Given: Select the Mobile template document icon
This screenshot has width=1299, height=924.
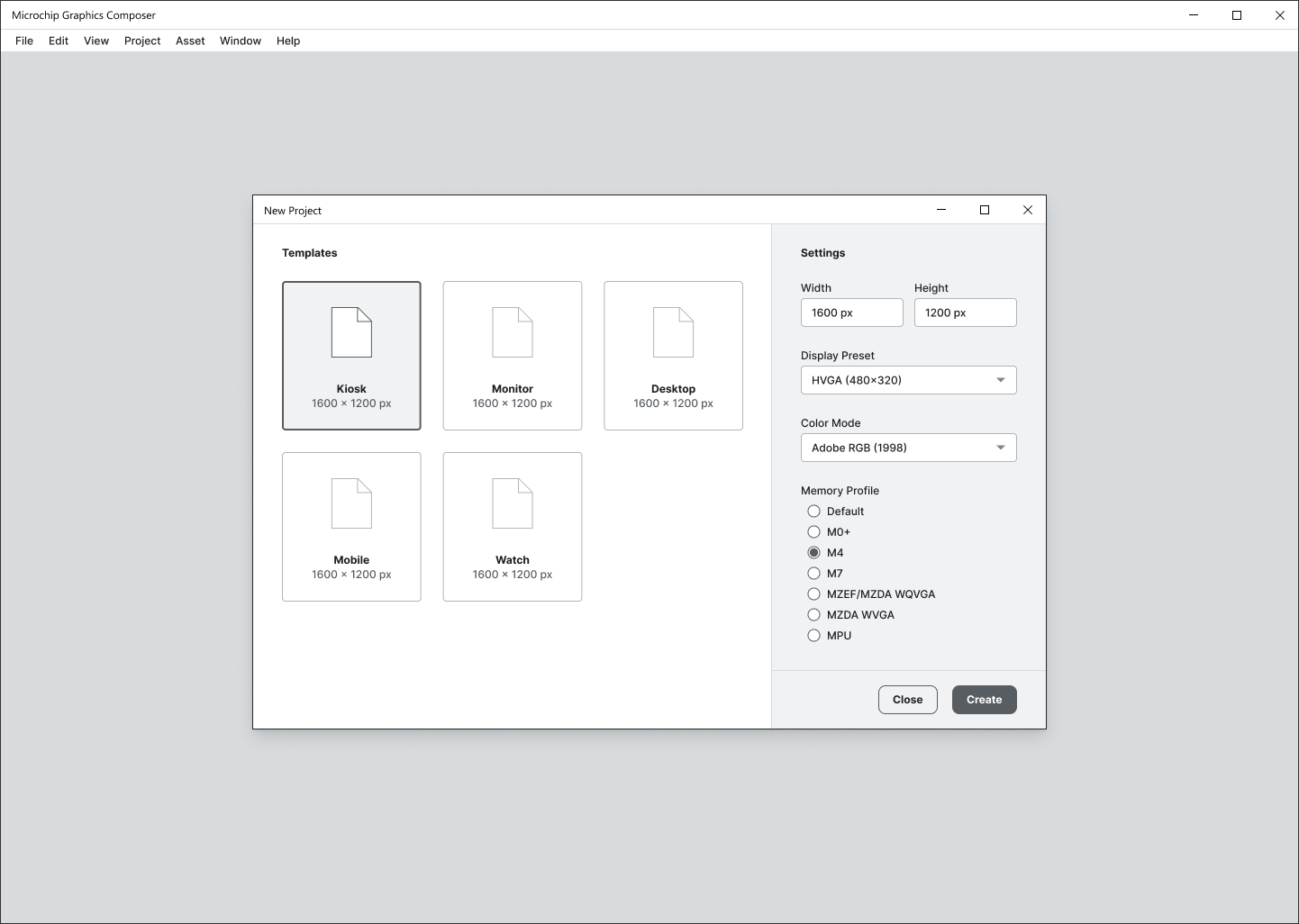Looking at the screenshot, I should point(351,503).
